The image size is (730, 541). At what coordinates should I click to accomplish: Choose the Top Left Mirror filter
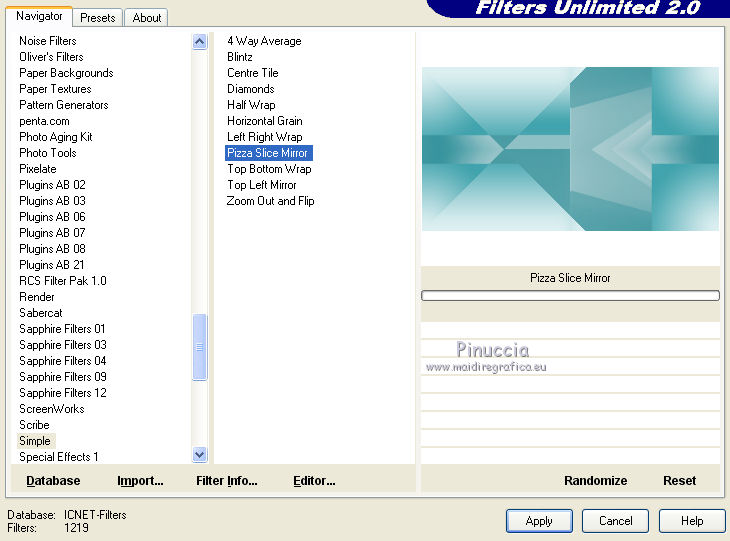(262, 185)
